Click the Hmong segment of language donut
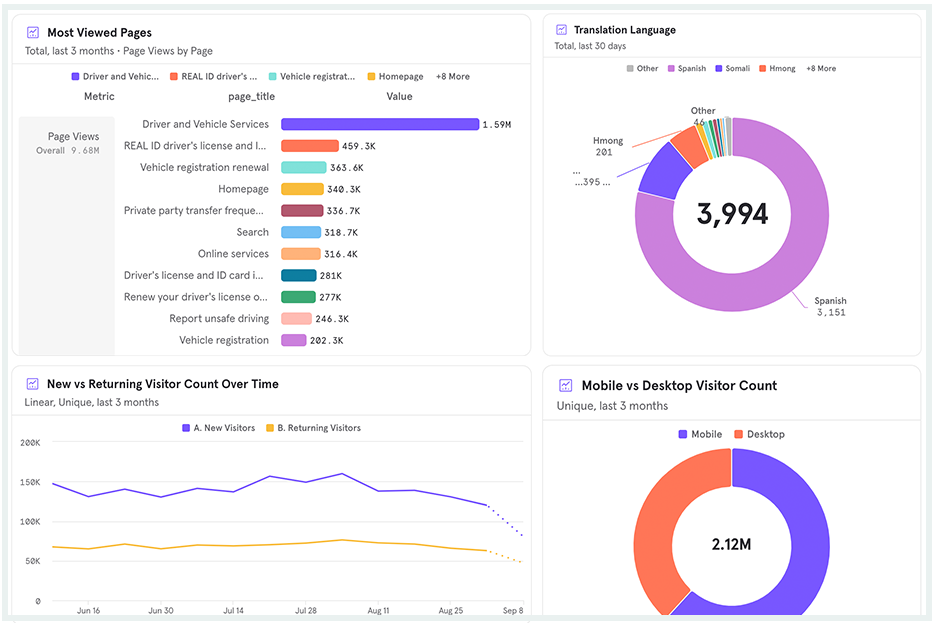The image size is (936, 623). (691, 145)
